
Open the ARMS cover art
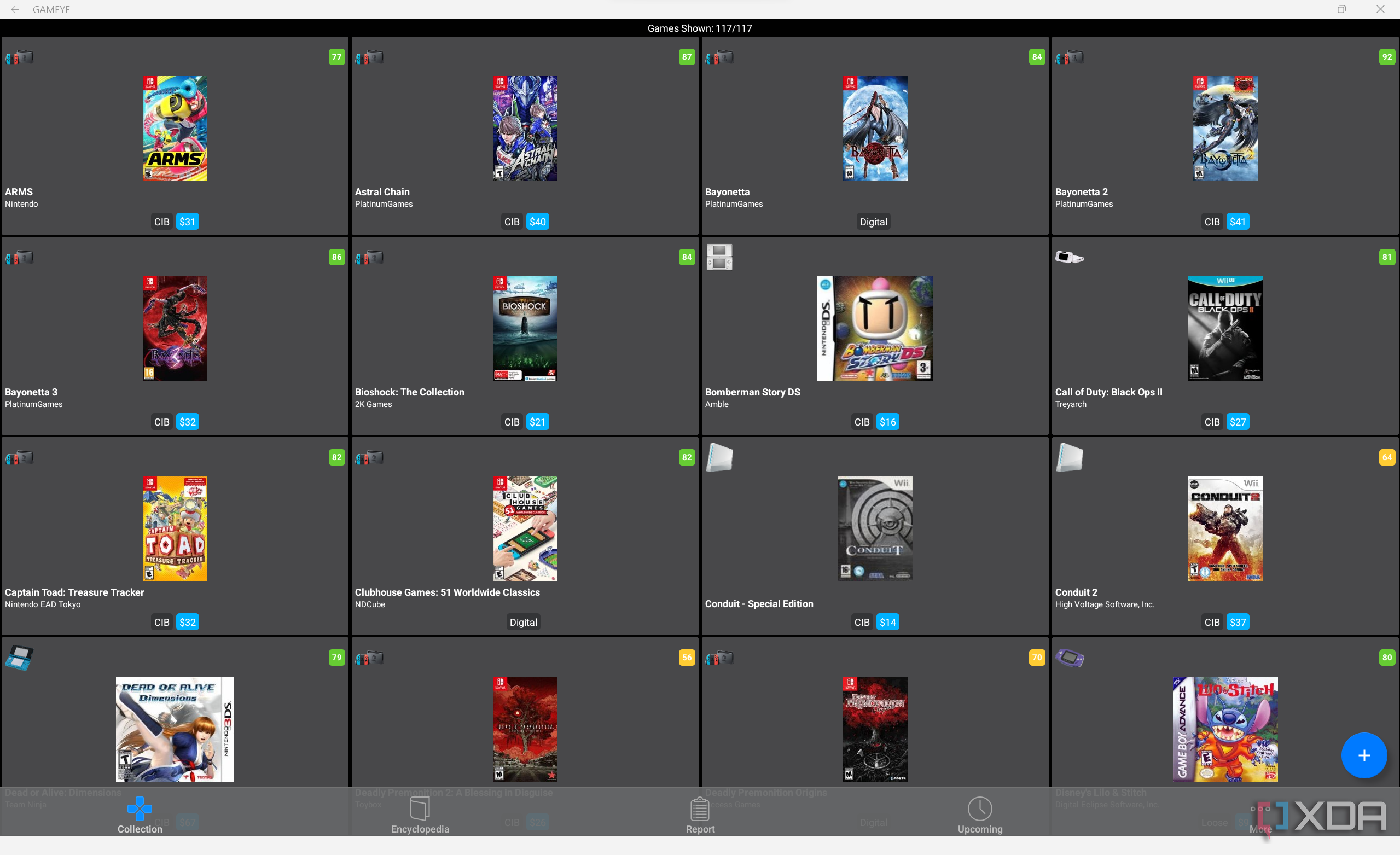pyautogui.click(x=175, y=129)
